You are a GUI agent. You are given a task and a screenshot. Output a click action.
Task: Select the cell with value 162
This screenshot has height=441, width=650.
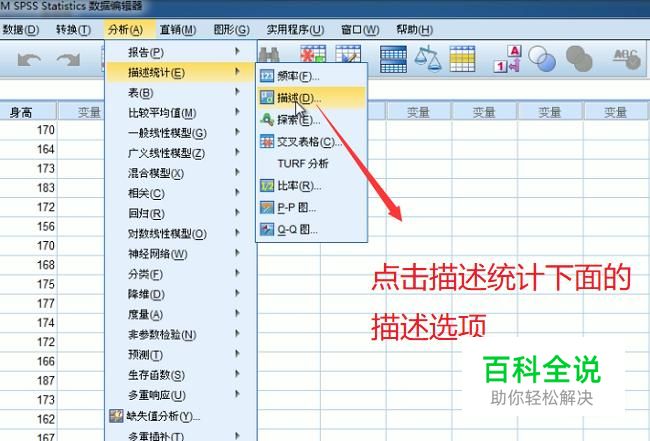(x=28, y=419)
